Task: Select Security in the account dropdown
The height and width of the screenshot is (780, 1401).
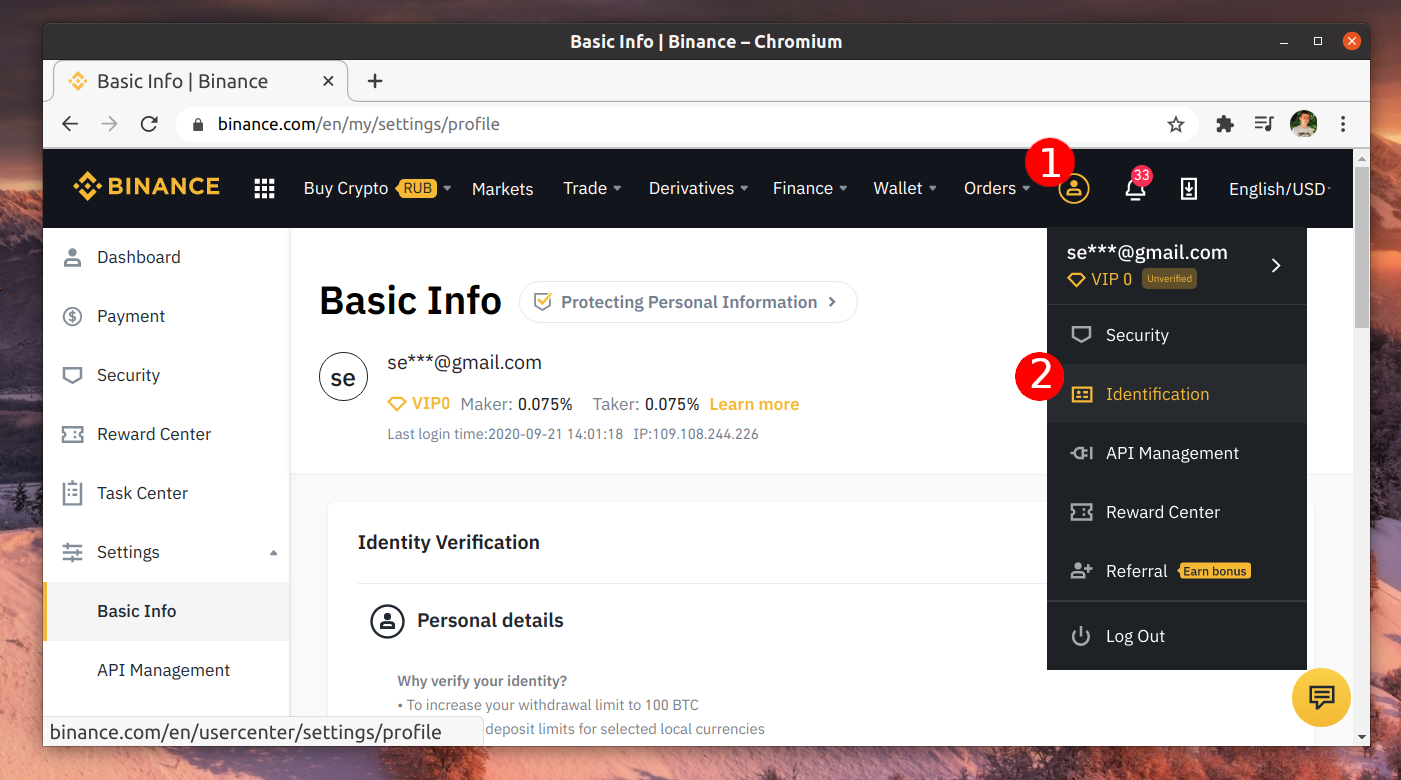Action: [1177, 335]
